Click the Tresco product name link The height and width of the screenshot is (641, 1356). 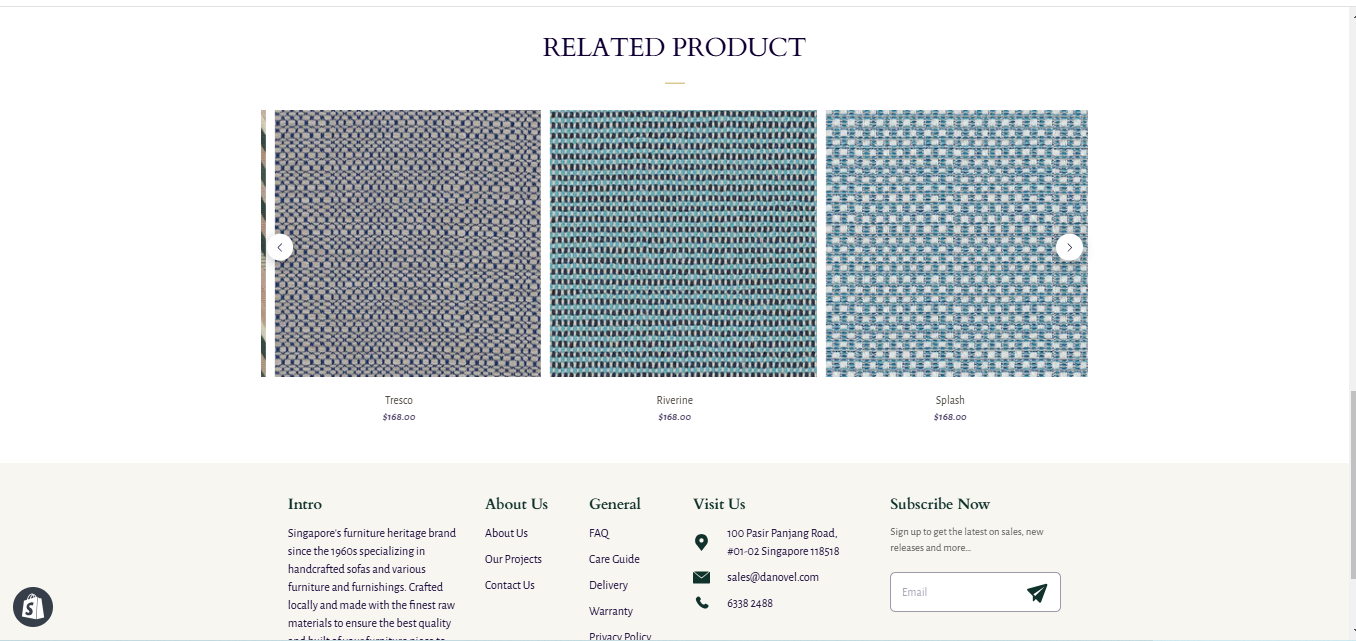coord(399,400)
